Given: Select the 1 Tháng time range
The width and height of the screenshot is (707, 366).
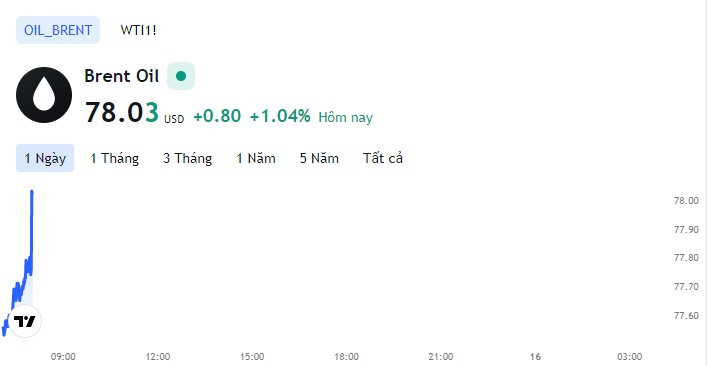Looking at the screenshot, I should coord(115,158).
